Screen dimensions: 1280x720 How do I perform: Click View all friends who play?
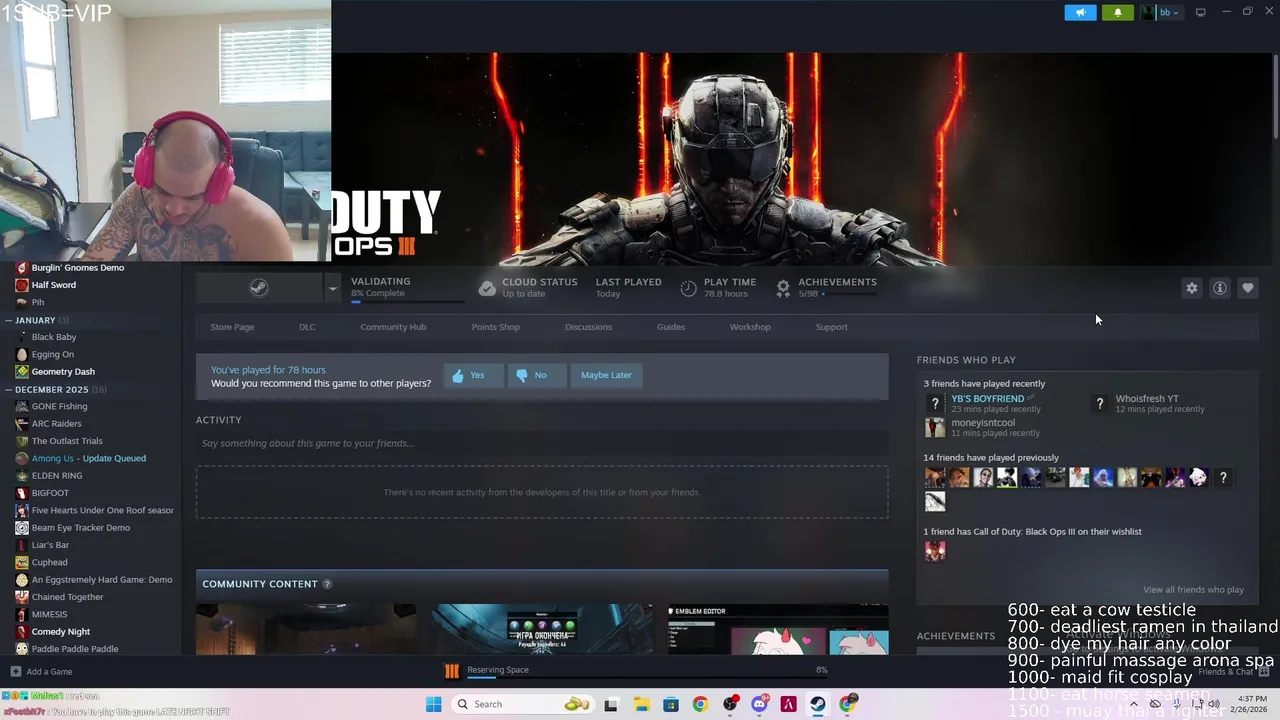pyautogui.click(x=1193, y=590)
